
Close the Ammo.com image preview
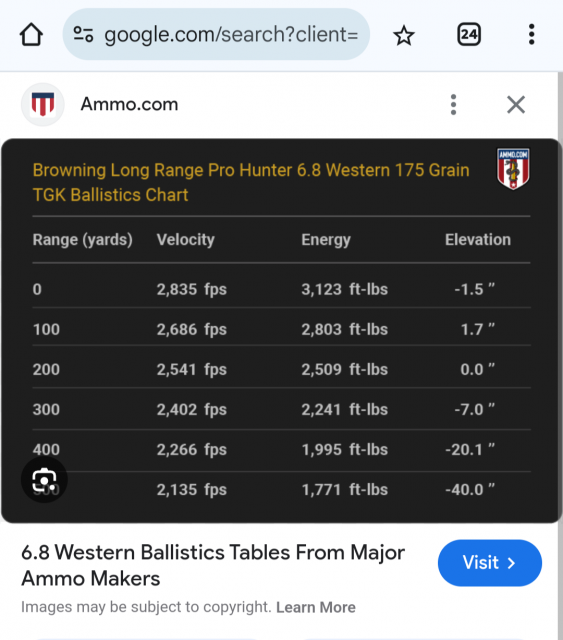click(516, 104)
